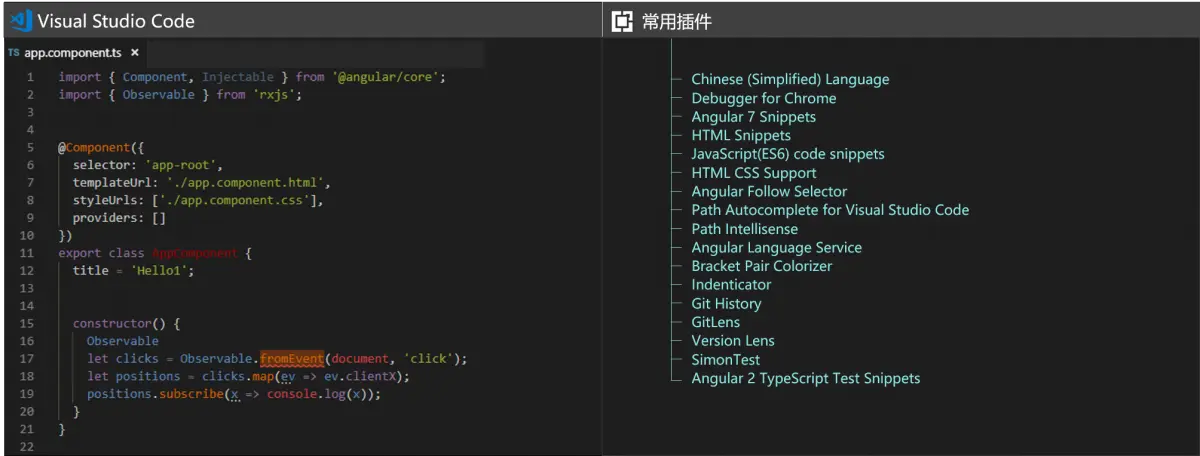This screenshot has width=1200, height=456.
Task: Select Angular 2 TypeScript Test Snippets entry
Action: [x=806, y=378]
